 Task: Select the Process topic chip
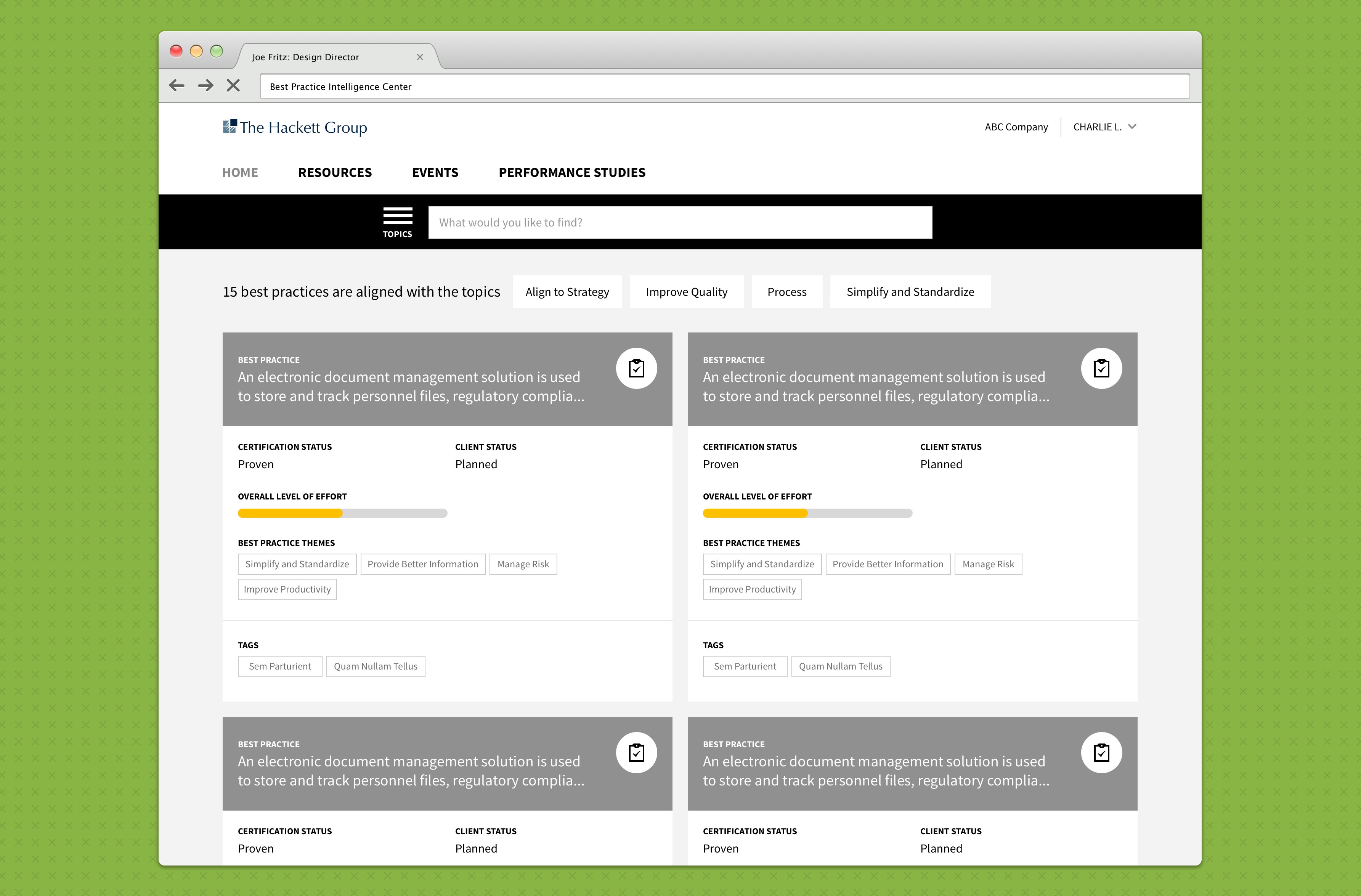point(787,292)
